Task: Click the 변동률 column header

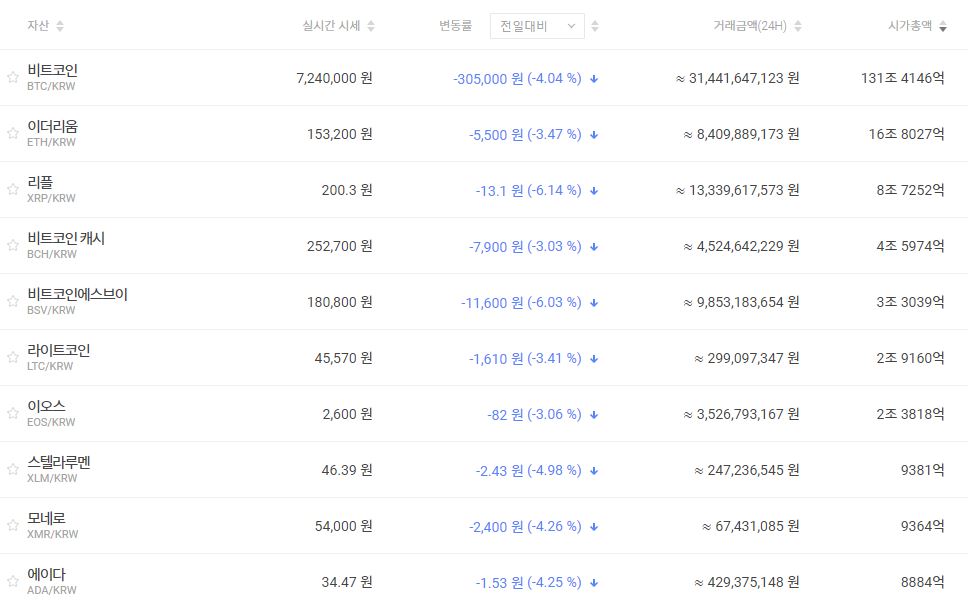Action: point(454,26)
